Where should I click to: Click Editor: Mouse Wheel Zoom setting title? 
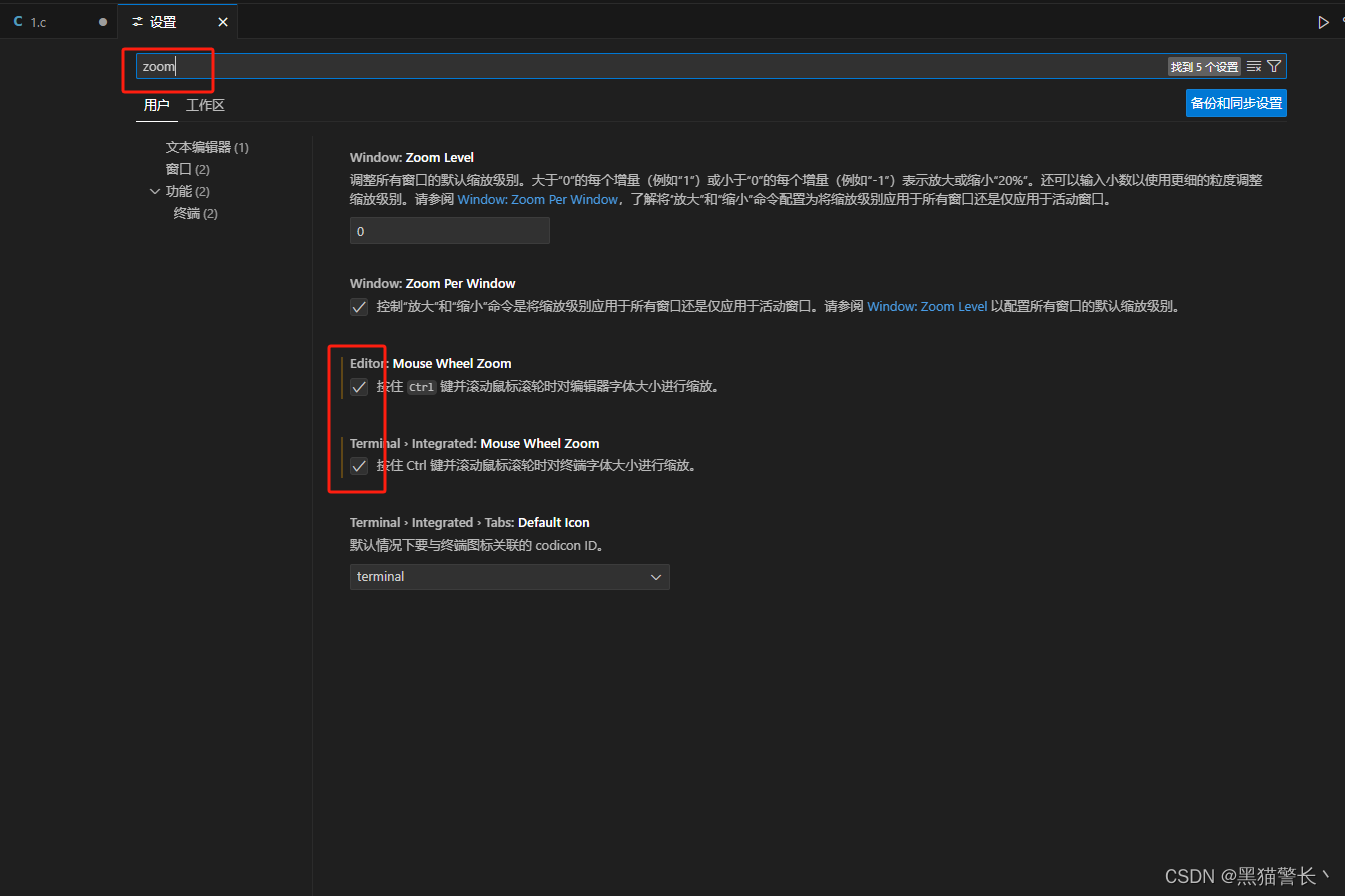[x=431, y=364]
